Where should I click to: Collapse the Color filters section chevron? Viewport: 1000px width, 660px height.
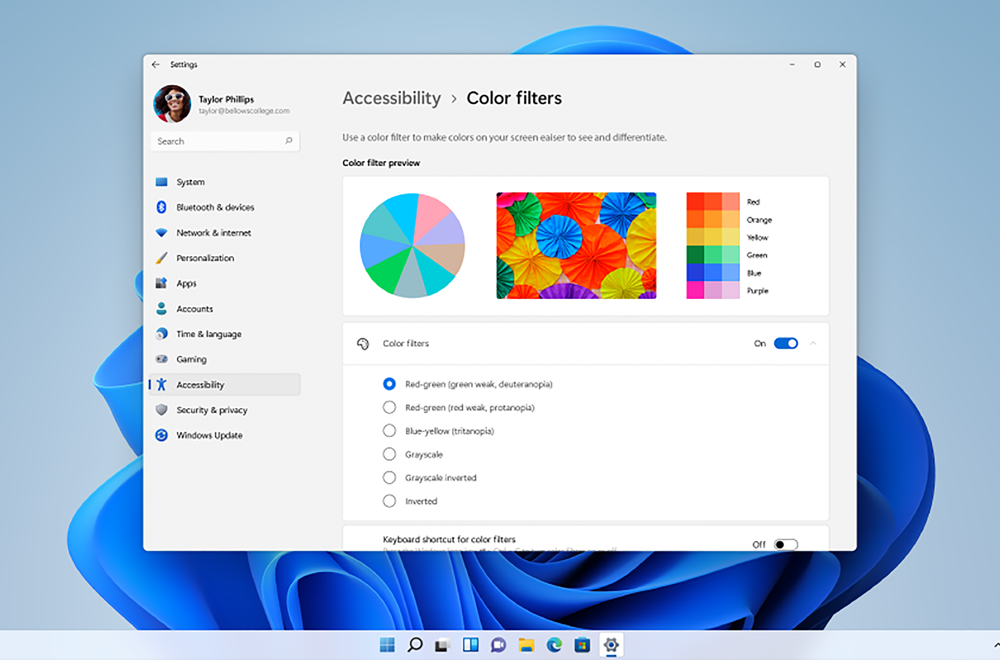point(813,343)
